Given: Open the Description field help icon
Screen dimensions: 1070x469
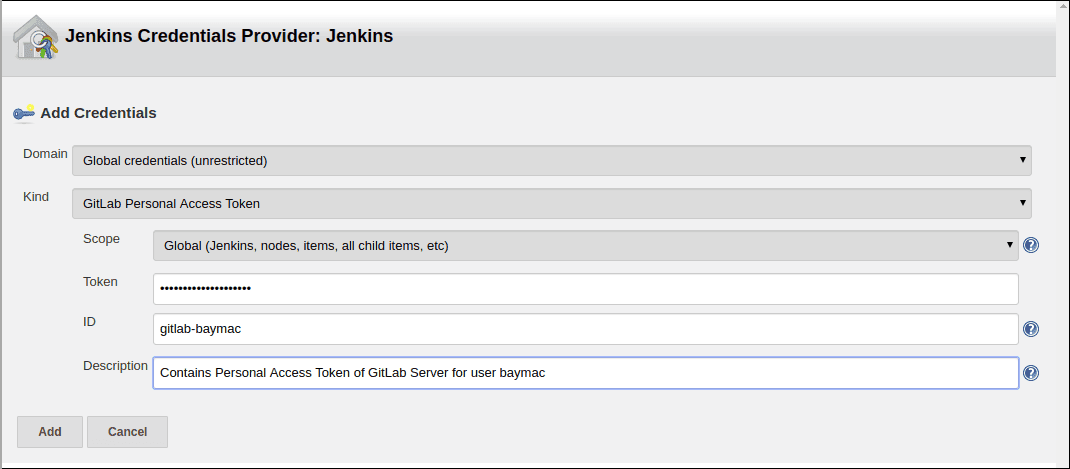Looking at the screenshot, I should 1031,373.
